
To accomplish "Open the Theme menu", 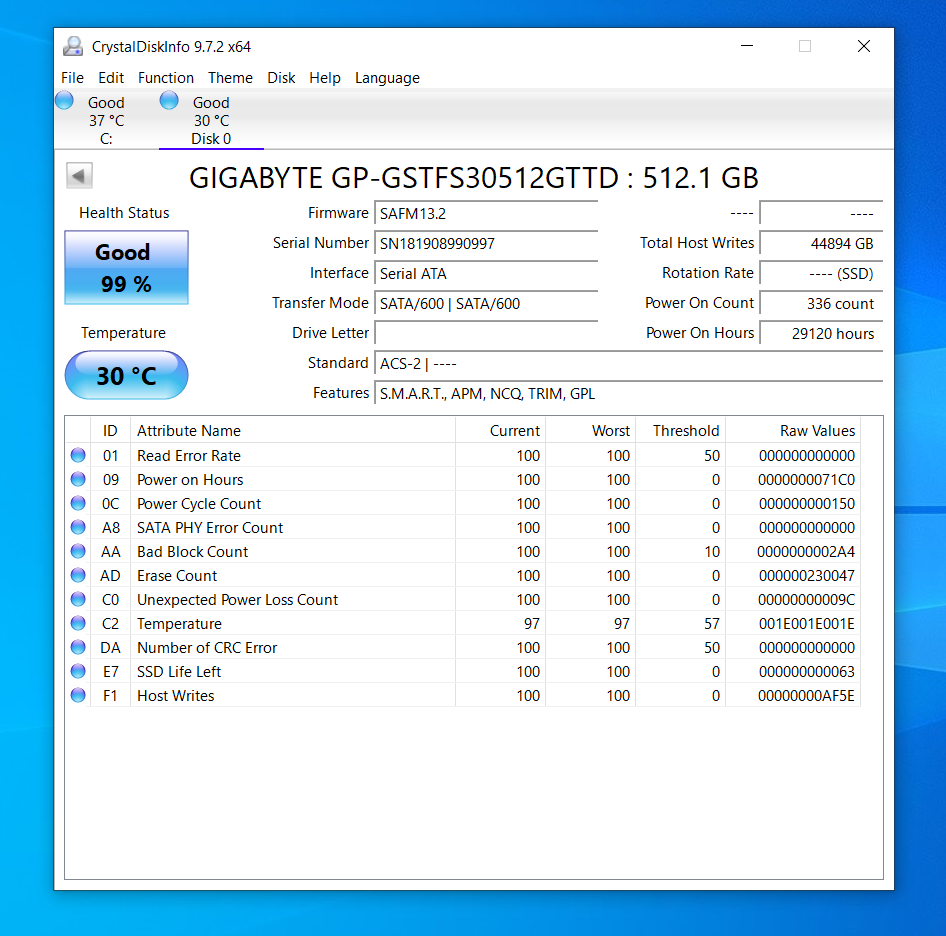I will click(230, 77).
